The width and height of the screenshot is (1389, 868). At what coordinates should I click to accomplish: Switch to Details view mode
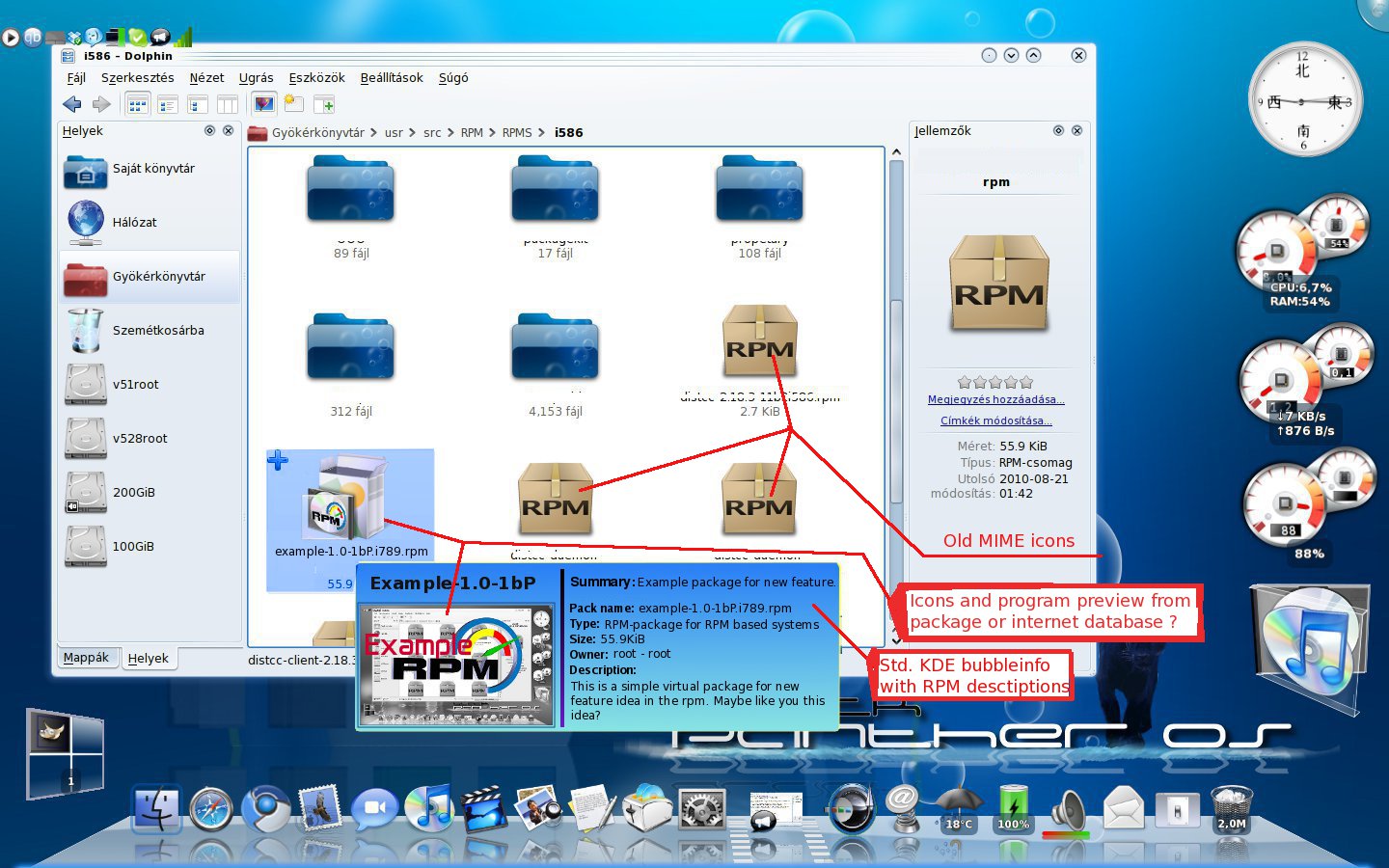[x=168, y=104]
